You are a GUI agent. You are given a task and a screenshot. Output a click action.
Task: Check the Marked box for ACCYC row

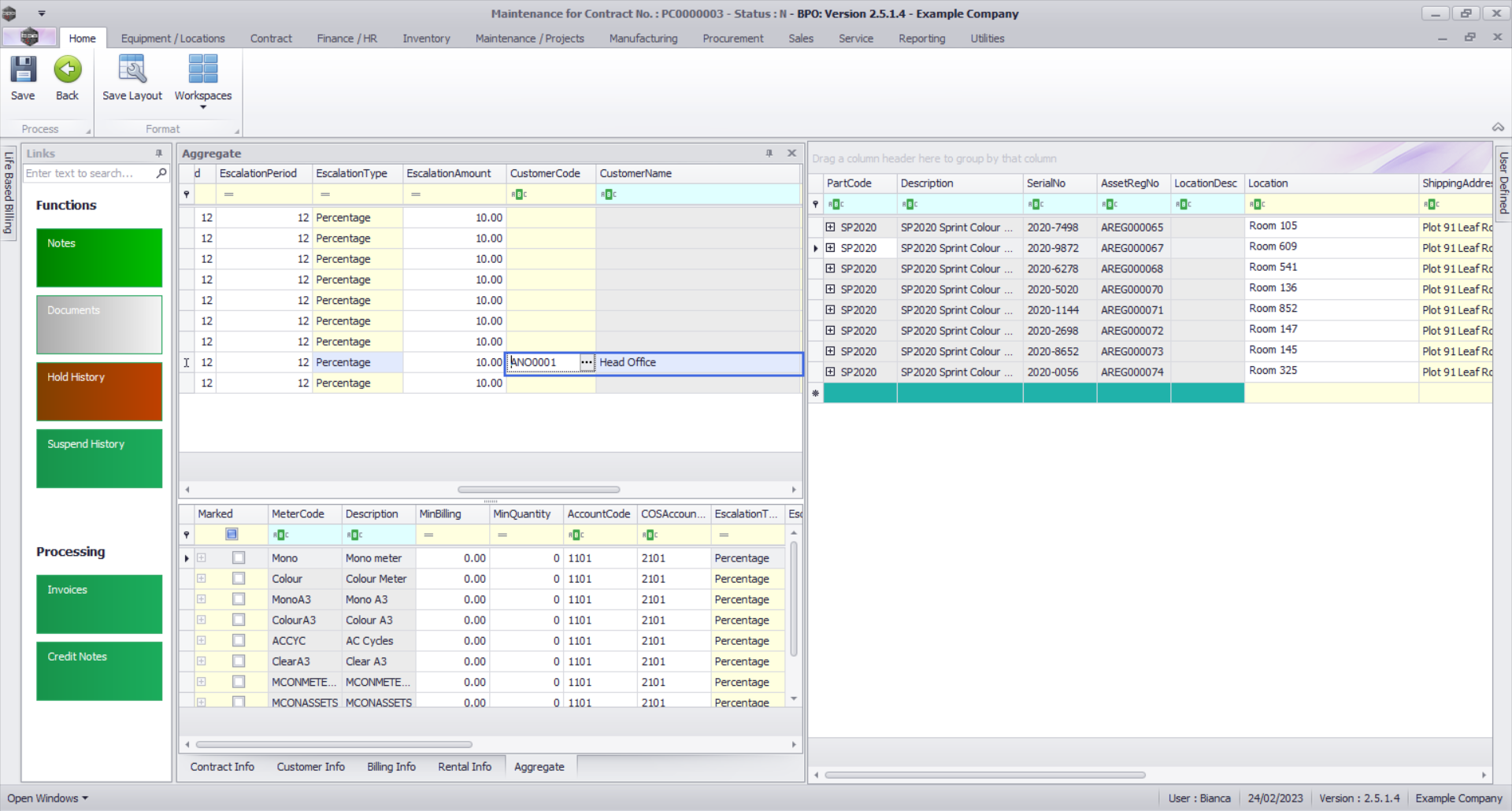239,641
